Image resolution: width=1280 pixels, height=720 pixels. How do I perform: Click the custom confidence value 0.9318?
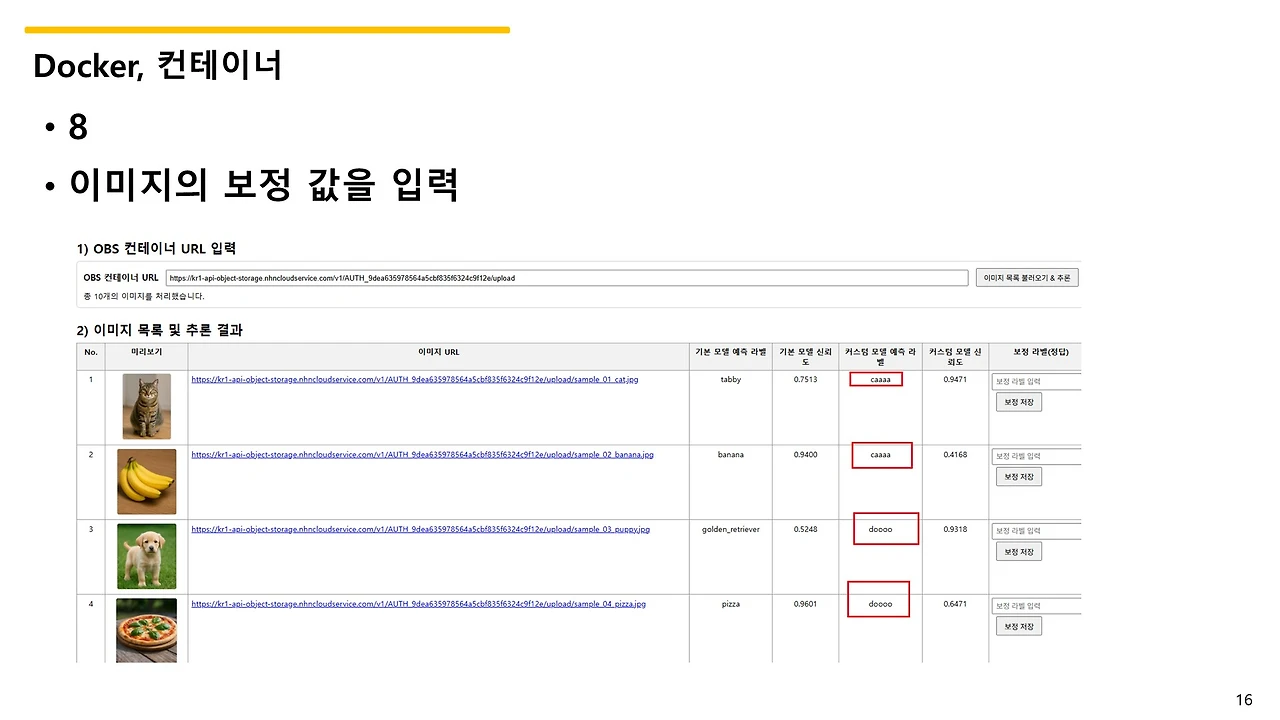click(x=955, y=530)
